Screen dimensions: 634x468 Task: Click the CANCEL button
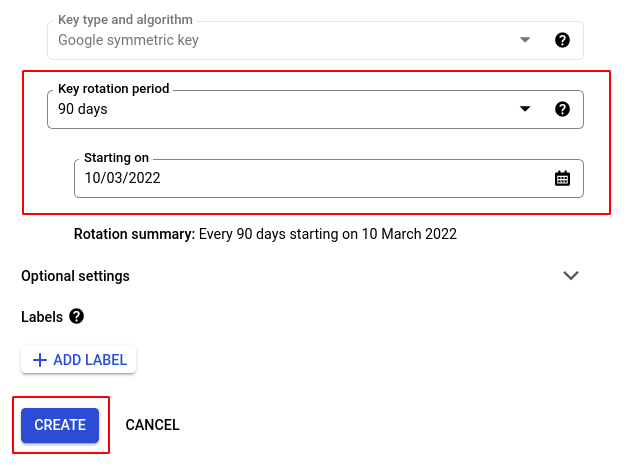point(152,425)
